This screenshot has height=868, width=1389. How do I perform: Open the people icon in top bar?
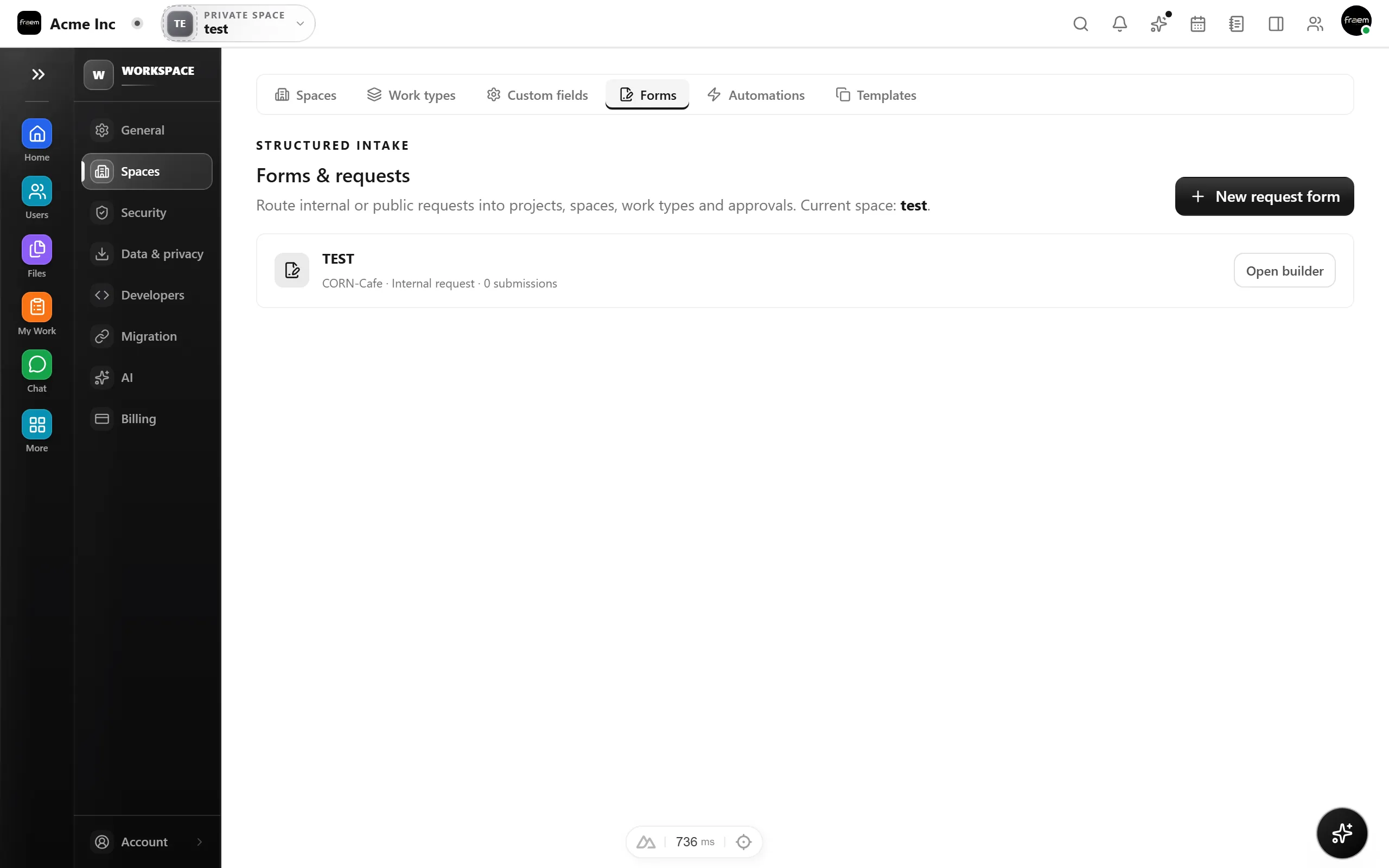coord(1314,23)
